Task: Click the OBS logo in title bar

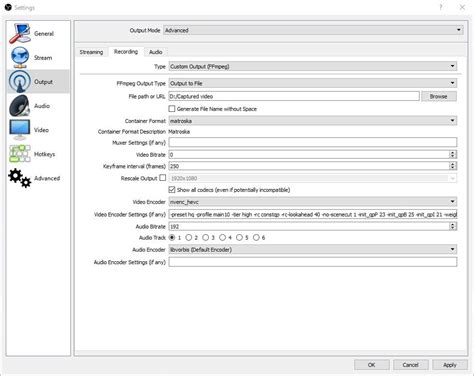Action: click(8, 7)
